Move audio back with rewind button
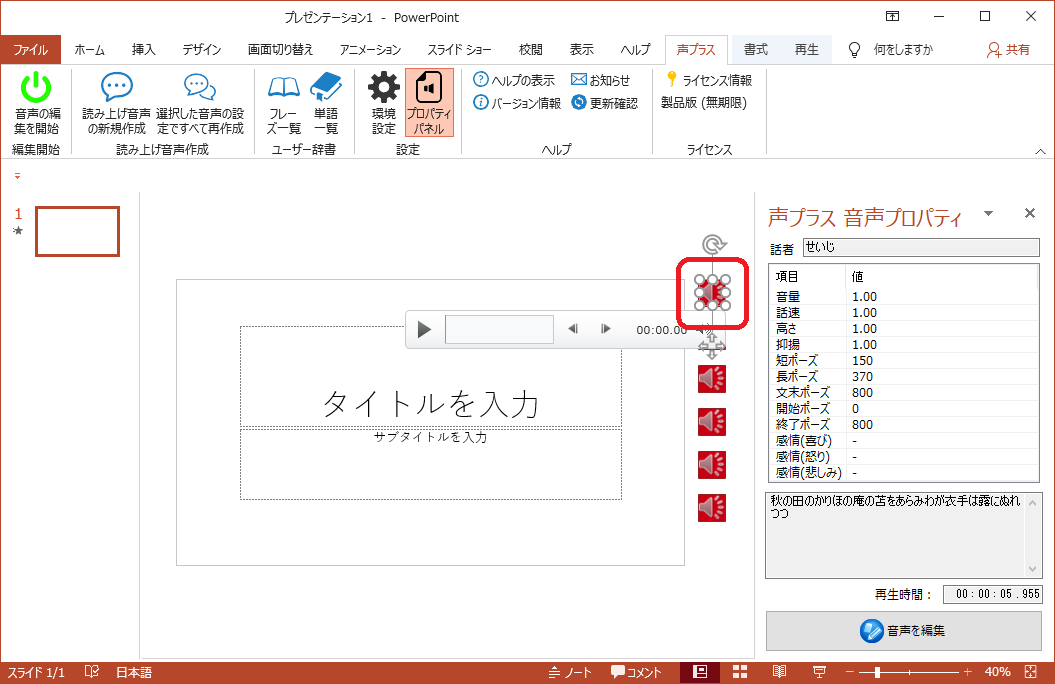 pos(573,329)
